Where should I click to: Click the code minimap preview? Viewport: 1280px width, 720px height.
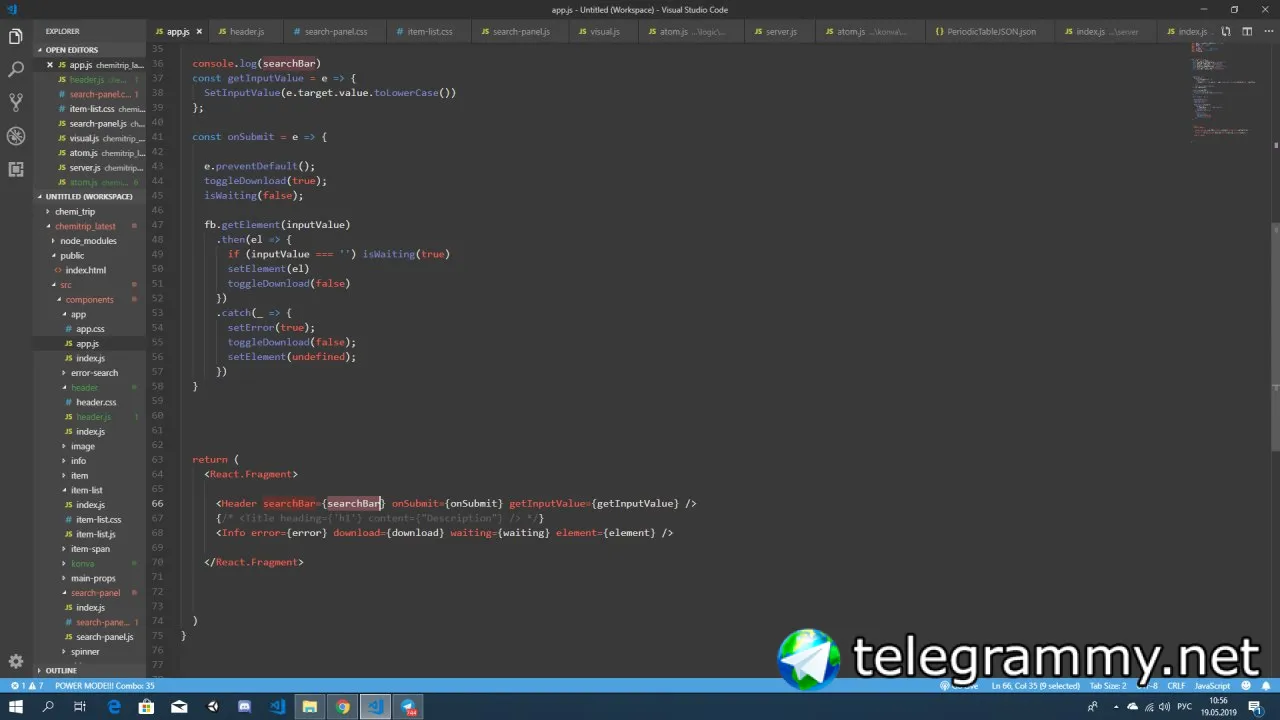pyautogui.click(x=1225, y=95)
